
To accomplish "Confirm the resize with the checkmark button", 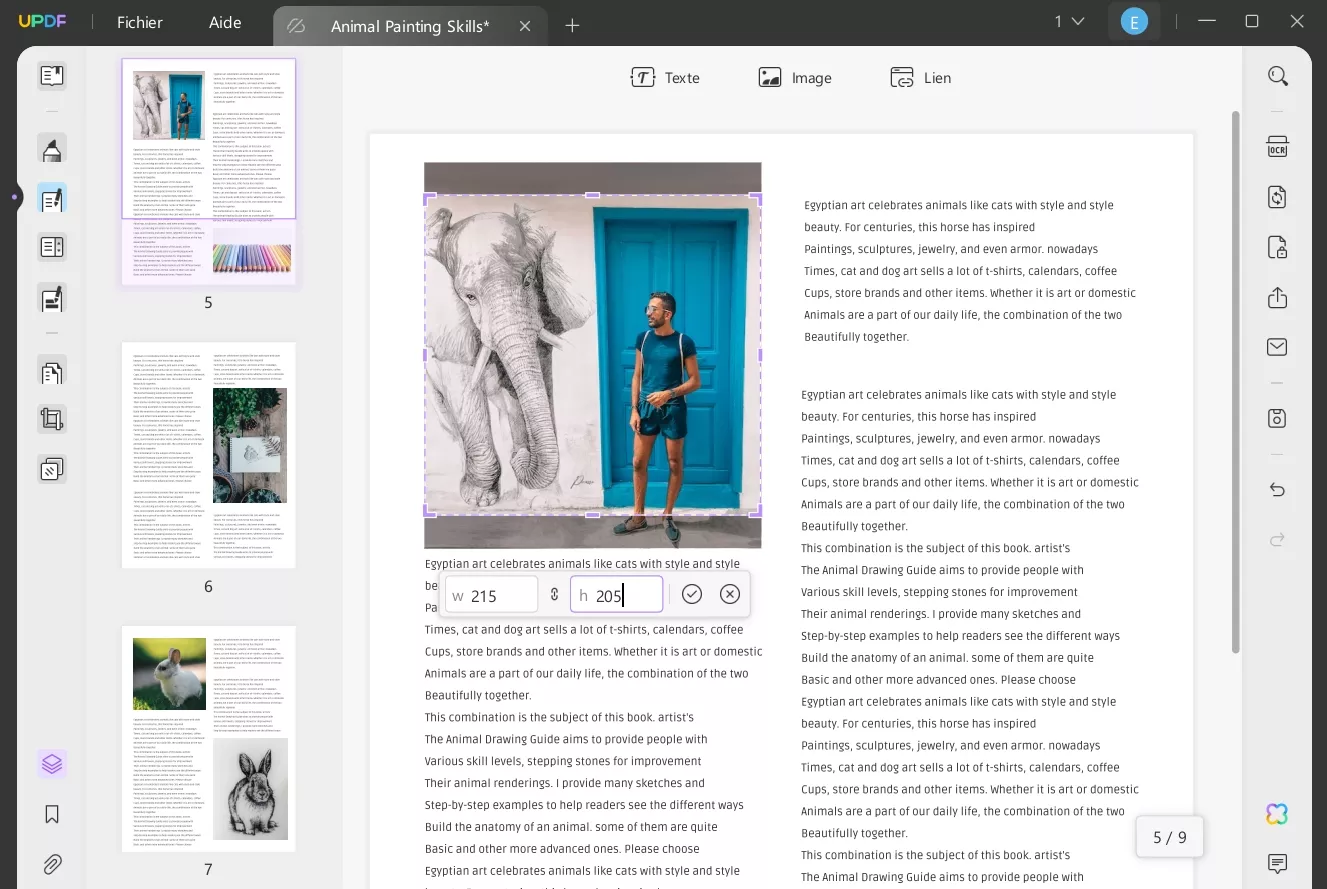I will click(691, 594).
